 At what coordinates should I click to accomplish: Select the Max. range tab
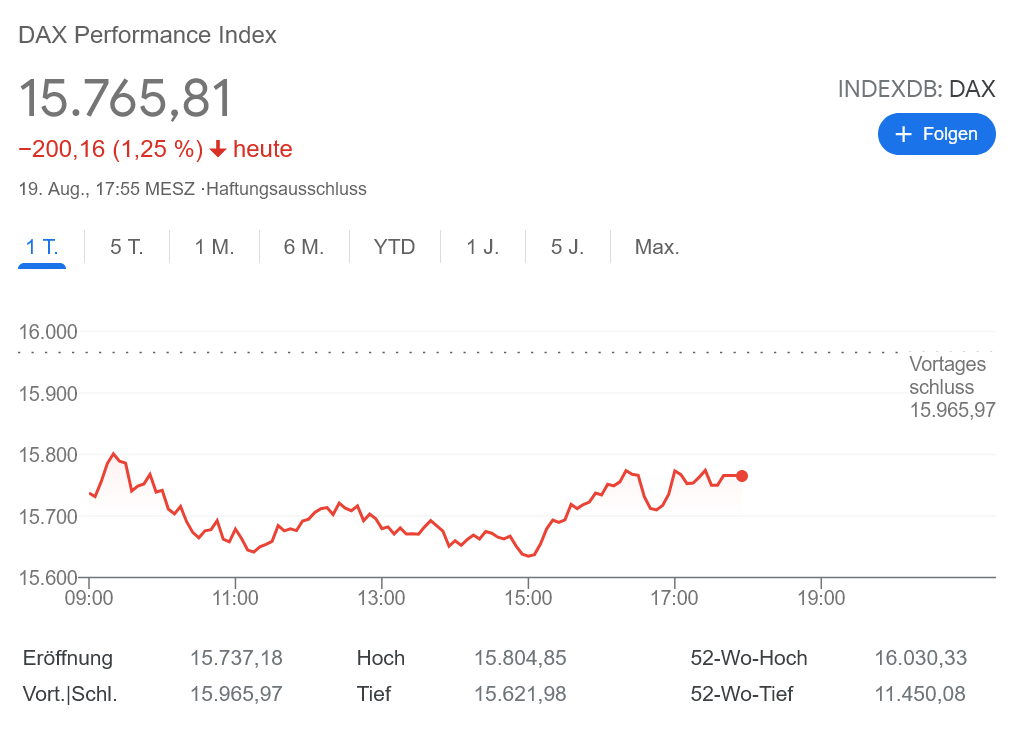[657, 247]
